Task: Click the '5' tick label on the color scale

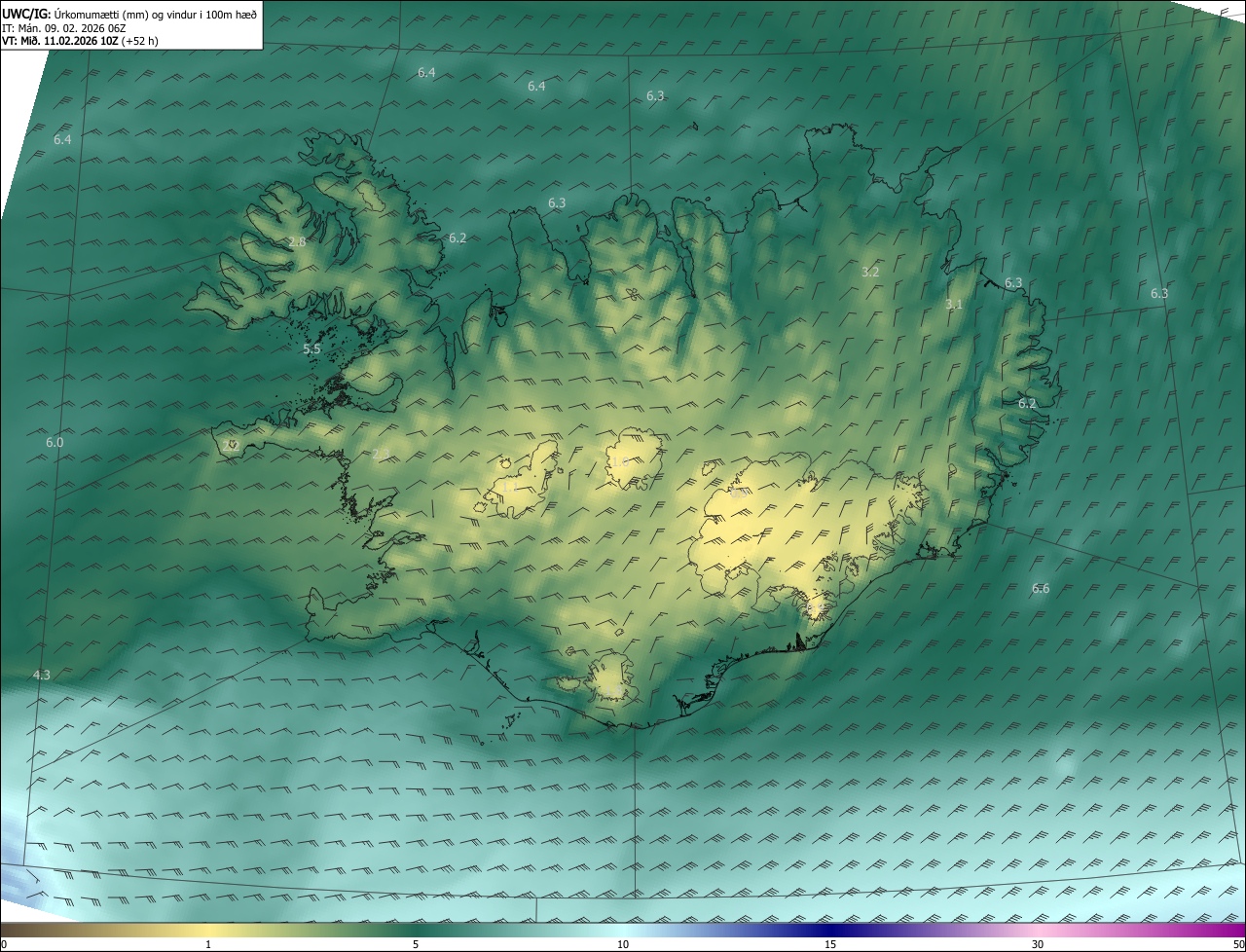Action: coord(416,944)
